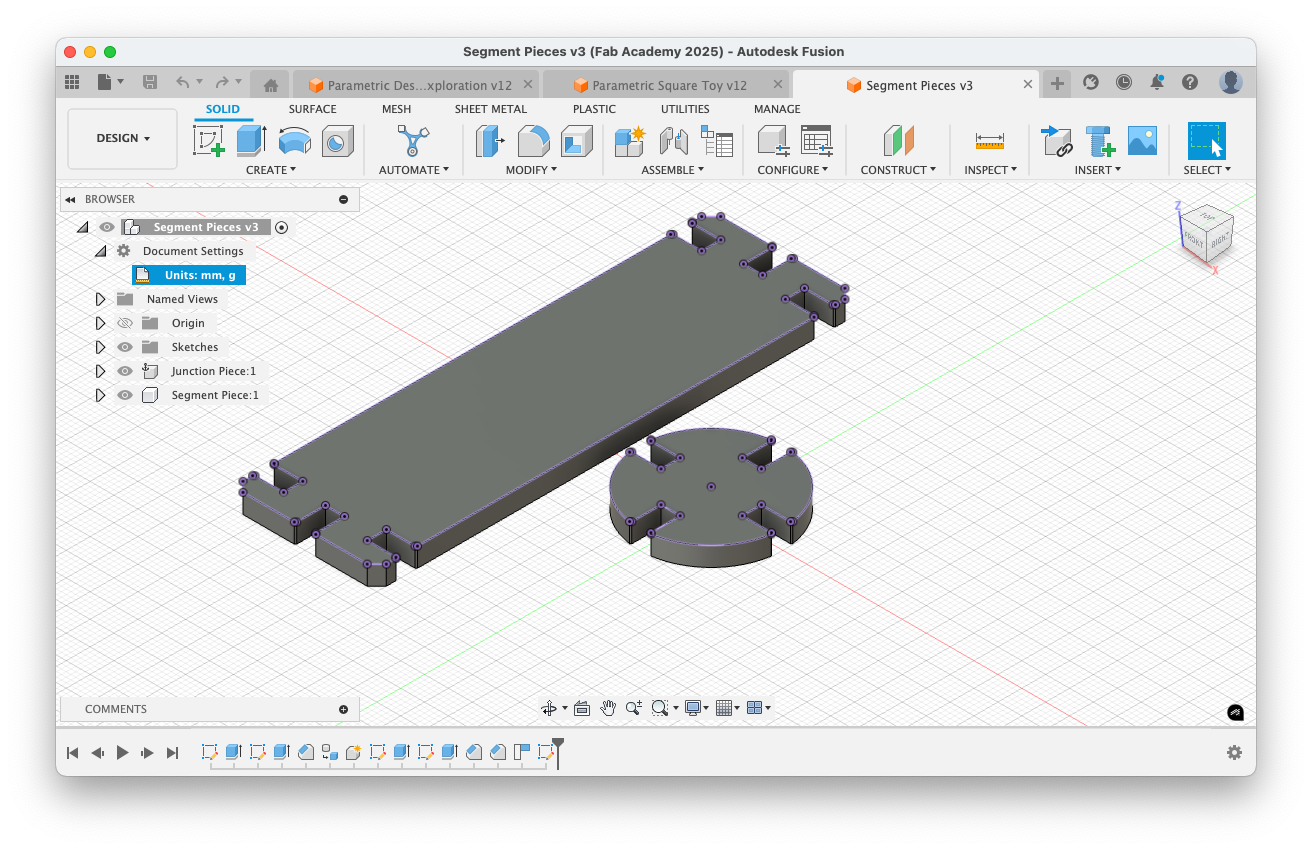Click the Insert Derive icon
1312x850 pixels.
[1056, 141]
